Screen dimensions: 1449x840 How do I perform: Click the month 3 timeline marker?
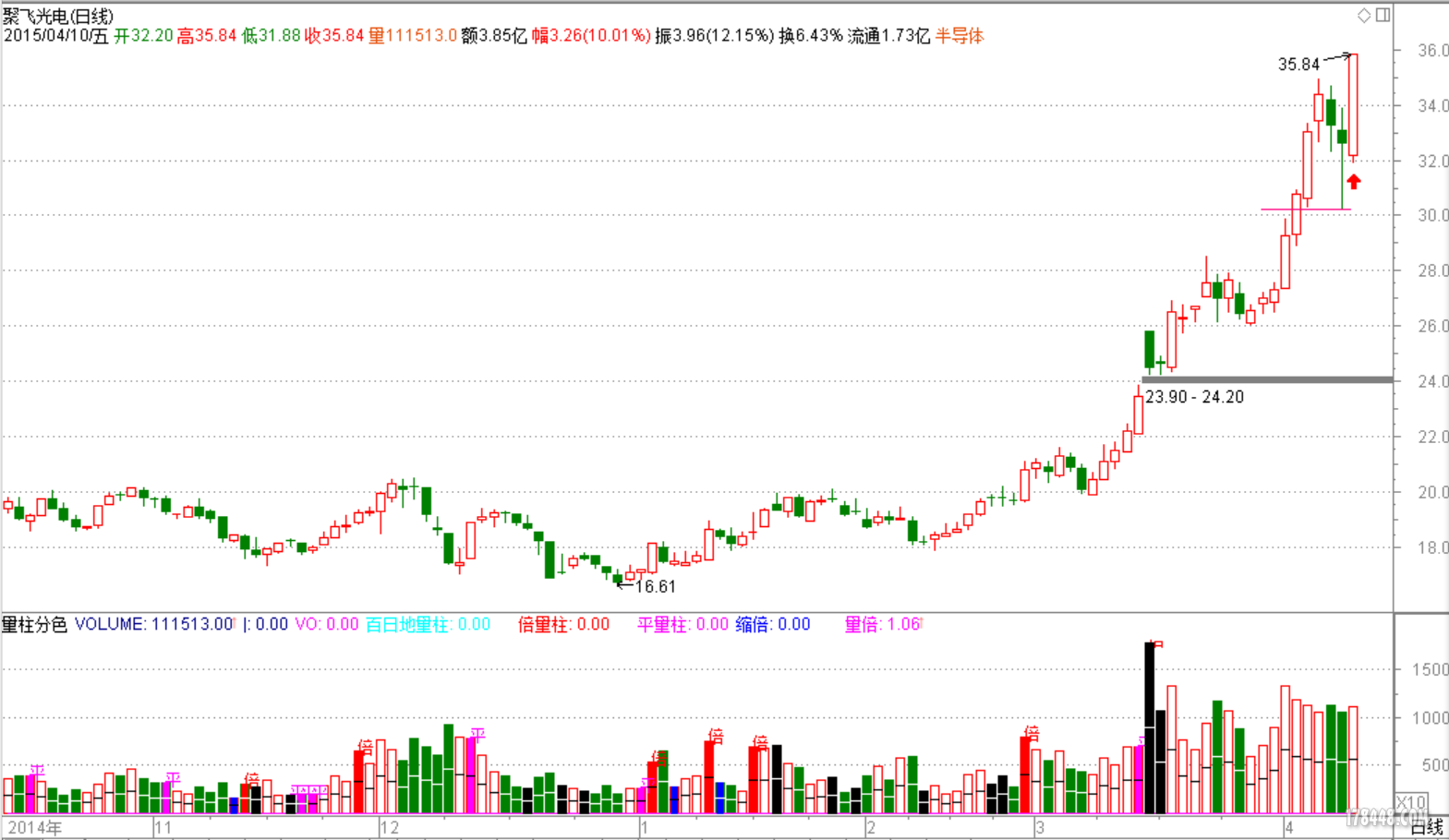[x=1040, y=827]
